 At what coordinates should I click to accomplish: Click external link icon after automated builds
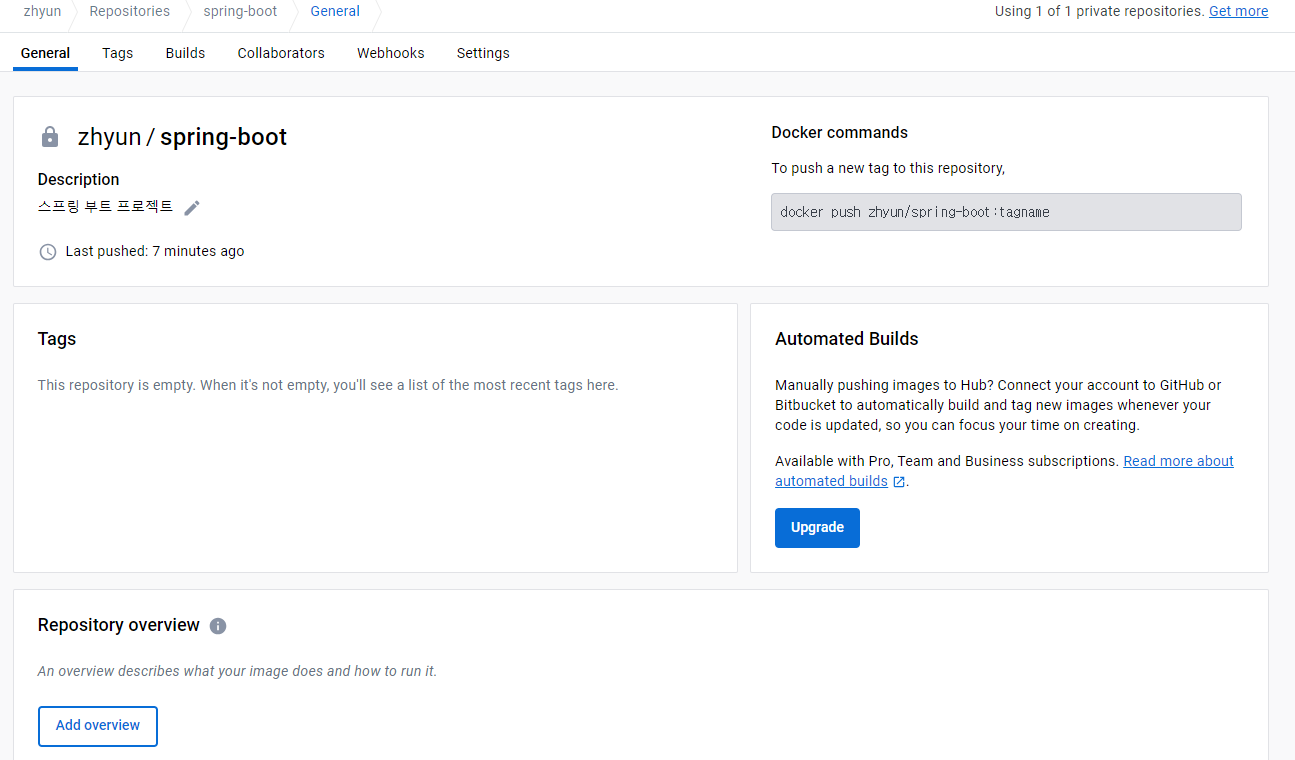point(899,482)
